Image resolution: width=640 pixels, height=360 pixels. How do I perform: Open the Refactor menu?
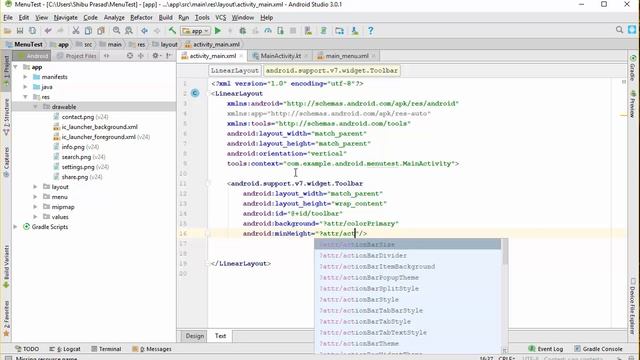click(141, 18)
